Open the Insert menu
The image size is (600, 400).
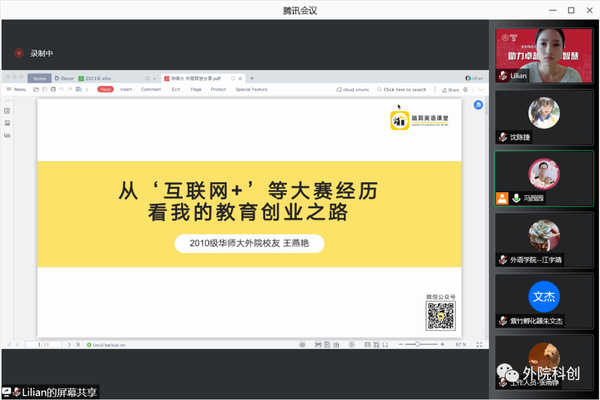[x=126, y=89]
